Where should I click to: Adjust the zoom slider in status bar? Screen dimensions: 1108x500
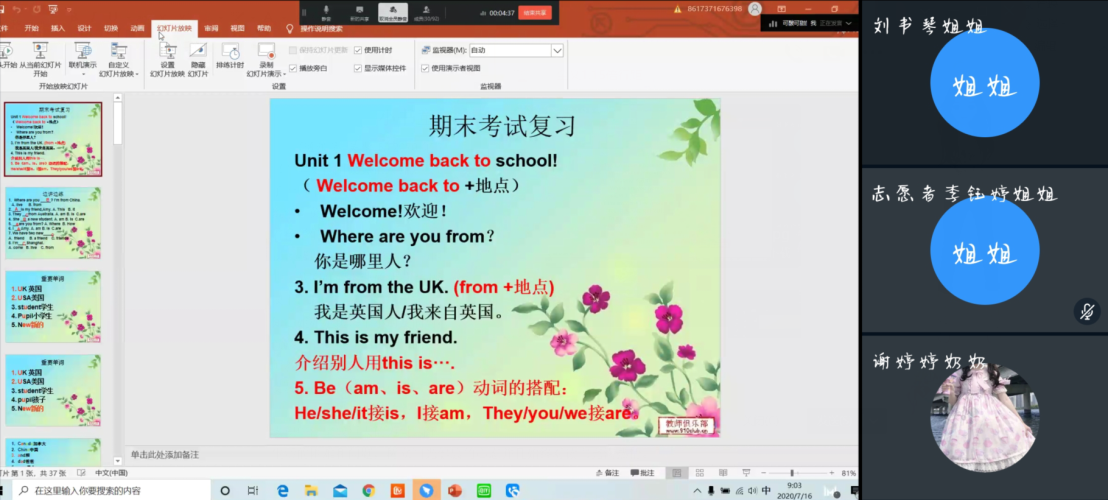click(x=792, y=473)
